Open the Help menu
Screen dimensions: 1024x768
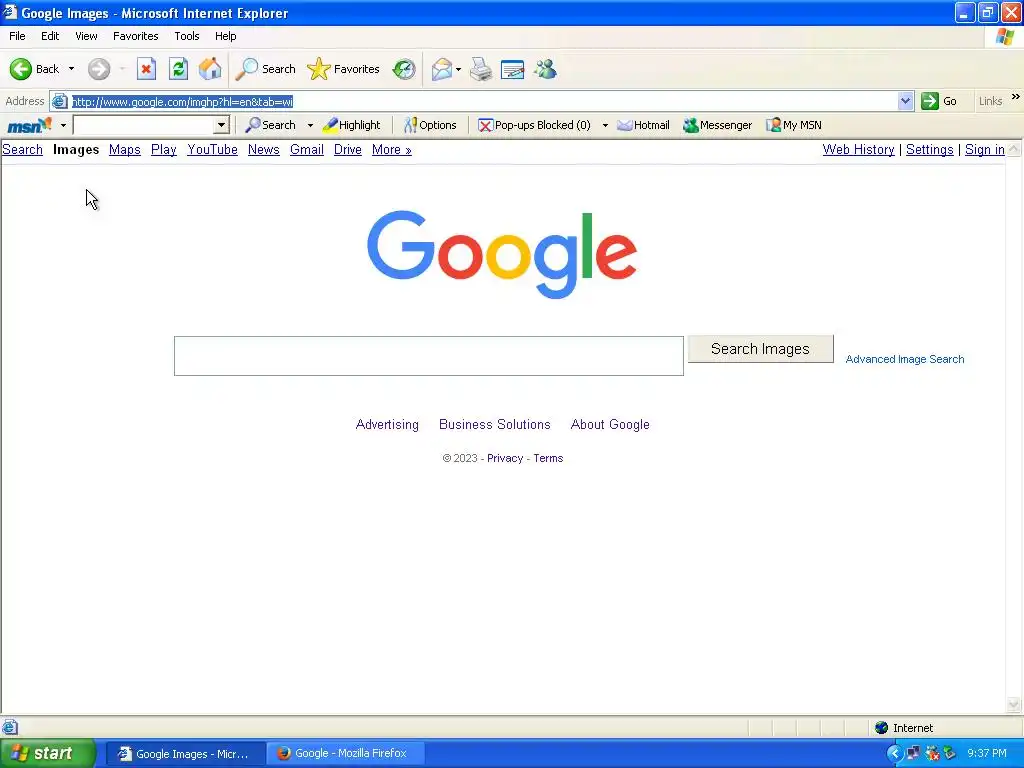pos(225,36)
